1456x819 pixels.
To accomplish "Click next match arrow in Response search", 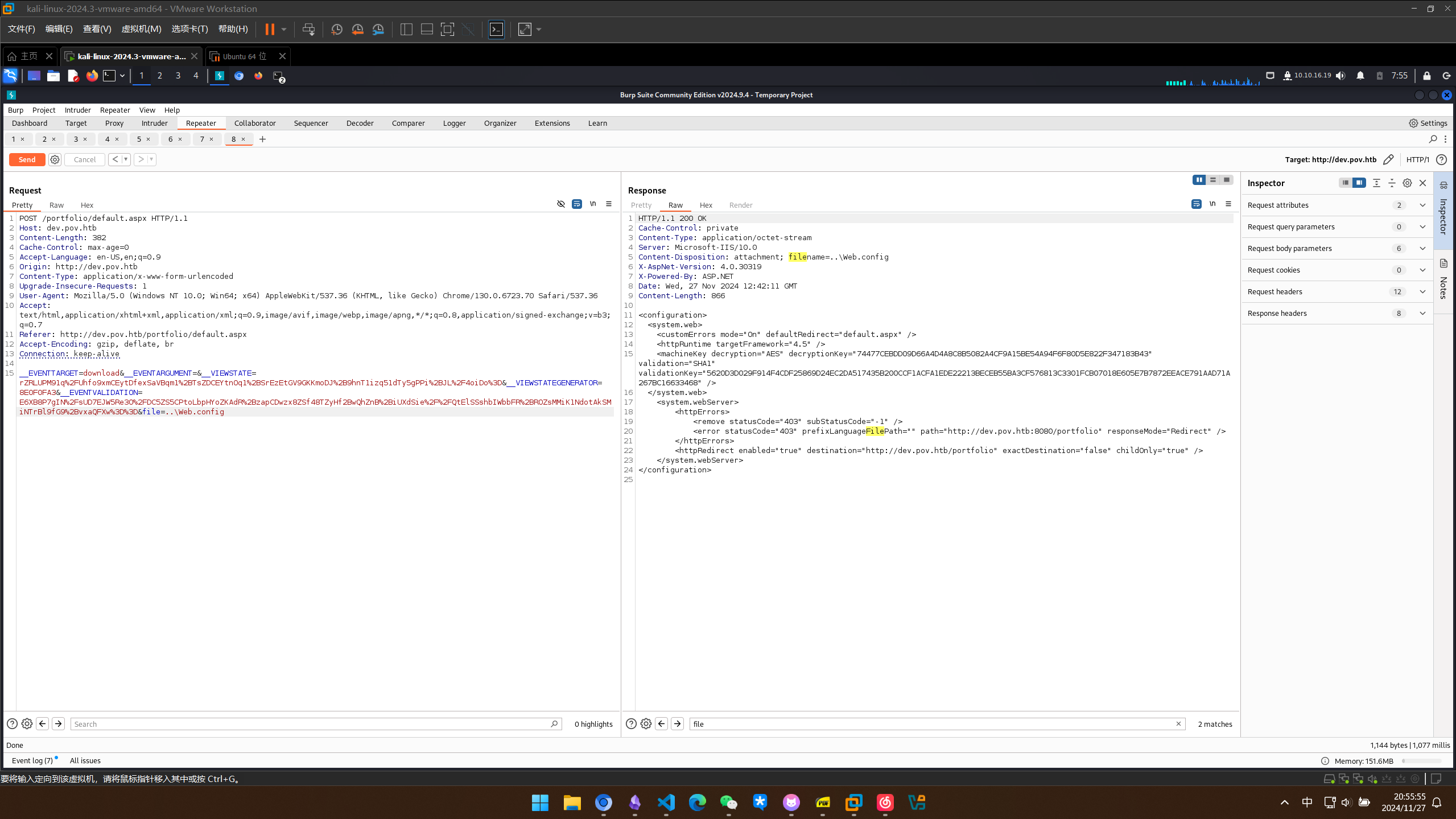I will tap(677, 724).
